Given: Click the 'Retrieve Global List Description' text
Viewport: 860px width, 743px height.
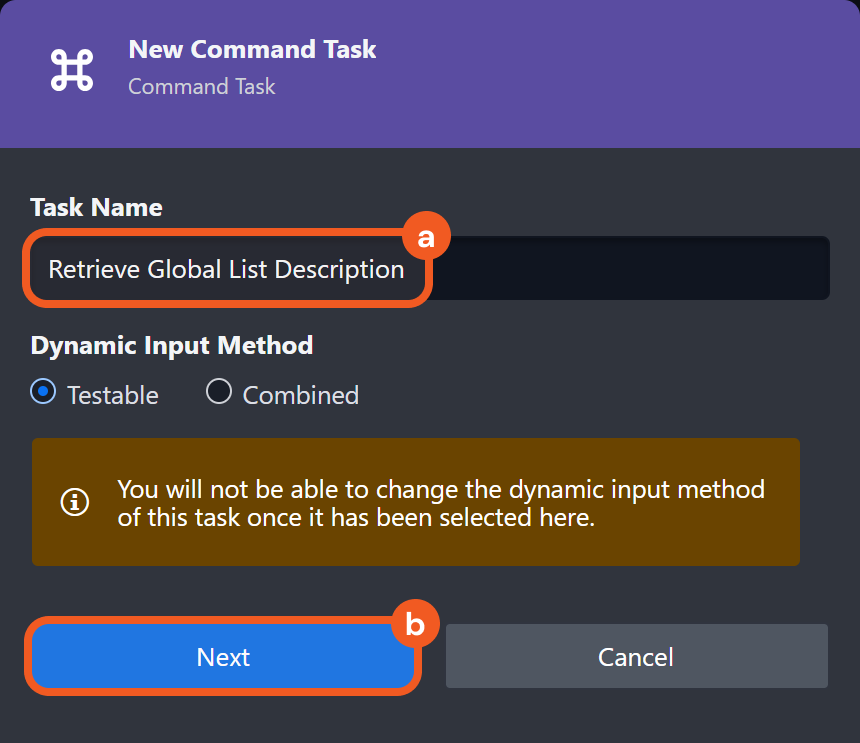Looking at the screenshot, I should tap(226, 269).
